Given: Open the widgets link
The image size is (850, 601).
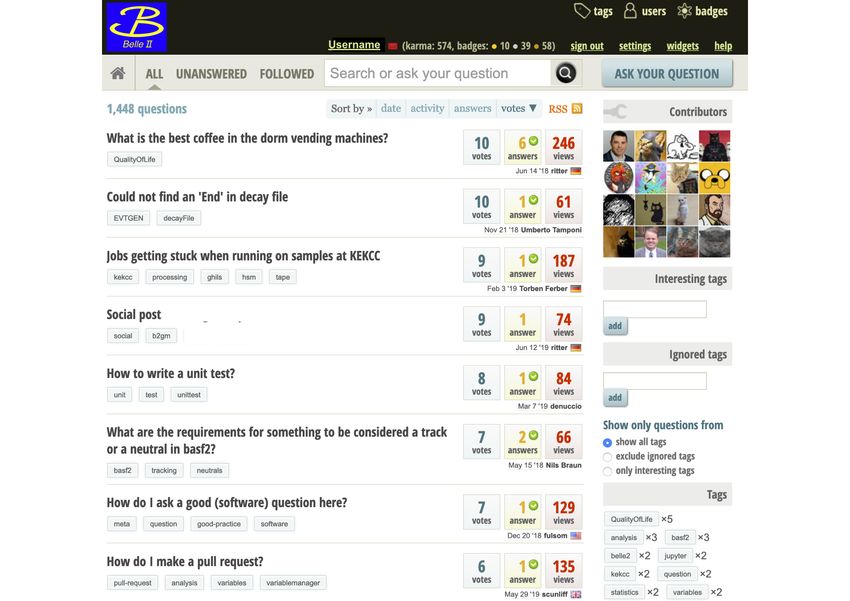Looking at the screenshot, I should pyautogui.click(x=682, y=46).
